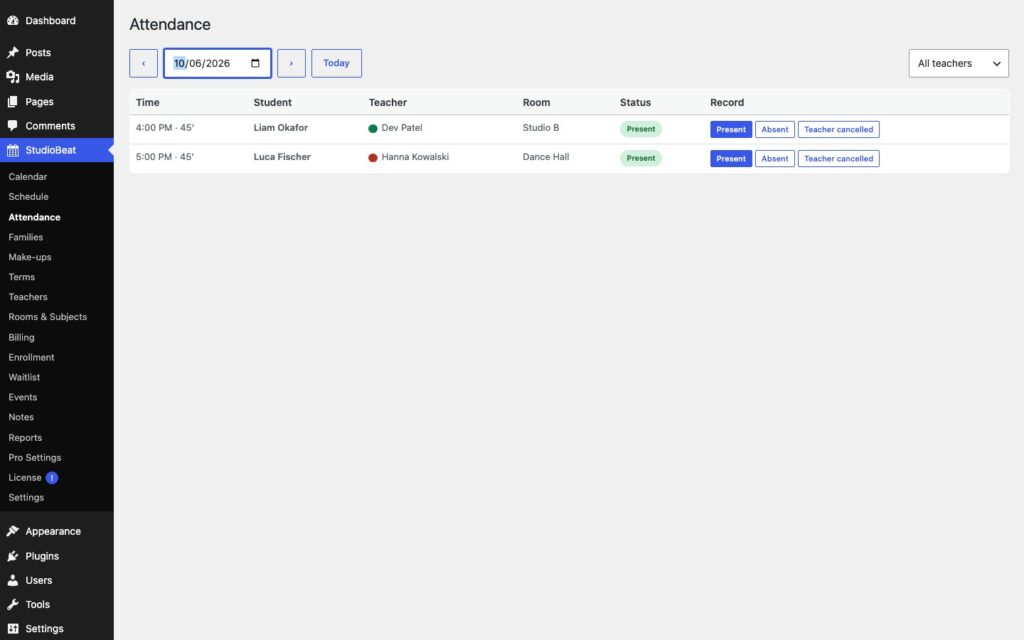This screenshot has width=1024, height=640.
Task: Click Dev Patel's green color dot
Action: 373,129
